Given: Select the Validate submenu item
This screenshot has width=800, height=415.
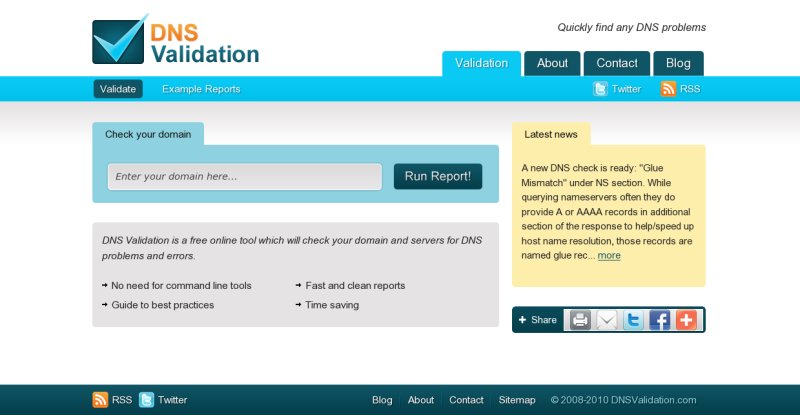Looking at the screenshot, I should pos(118,89).
